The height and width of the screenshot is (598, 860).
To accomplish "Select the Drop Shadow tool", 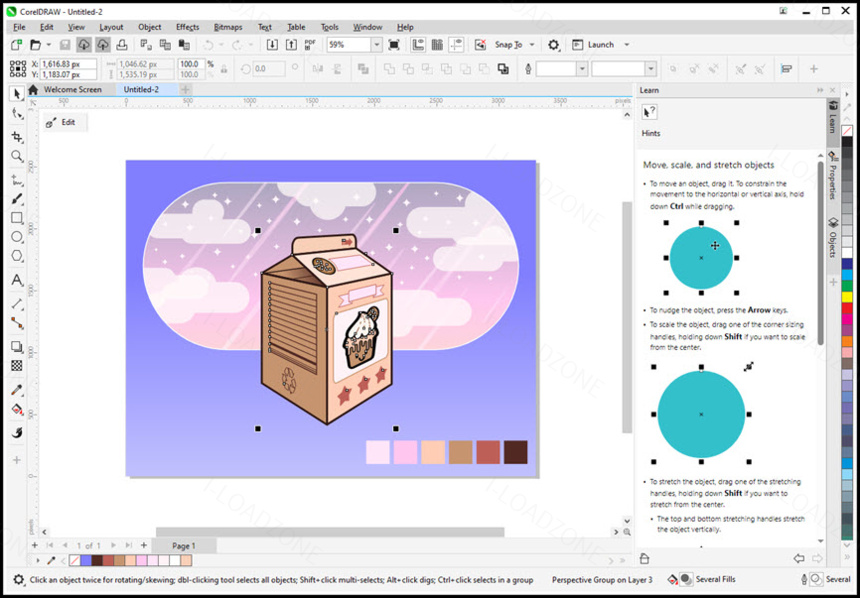I will 17,347.
